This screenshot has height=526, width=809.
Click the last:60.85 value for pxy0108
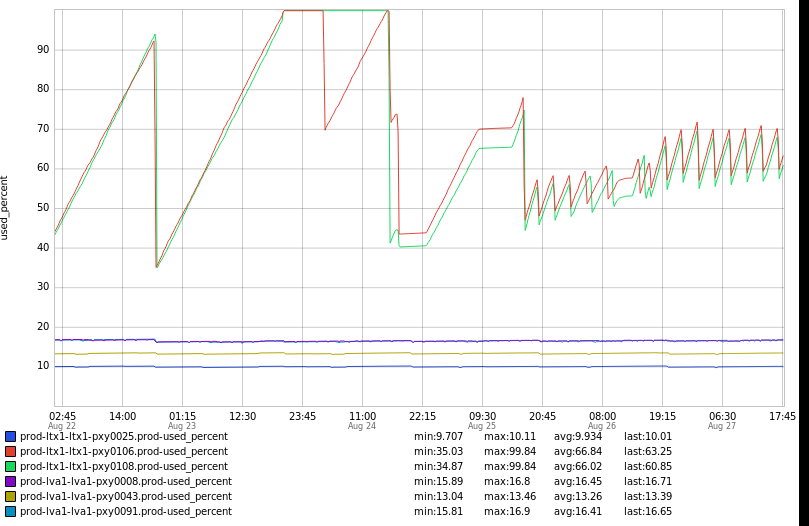648,466
